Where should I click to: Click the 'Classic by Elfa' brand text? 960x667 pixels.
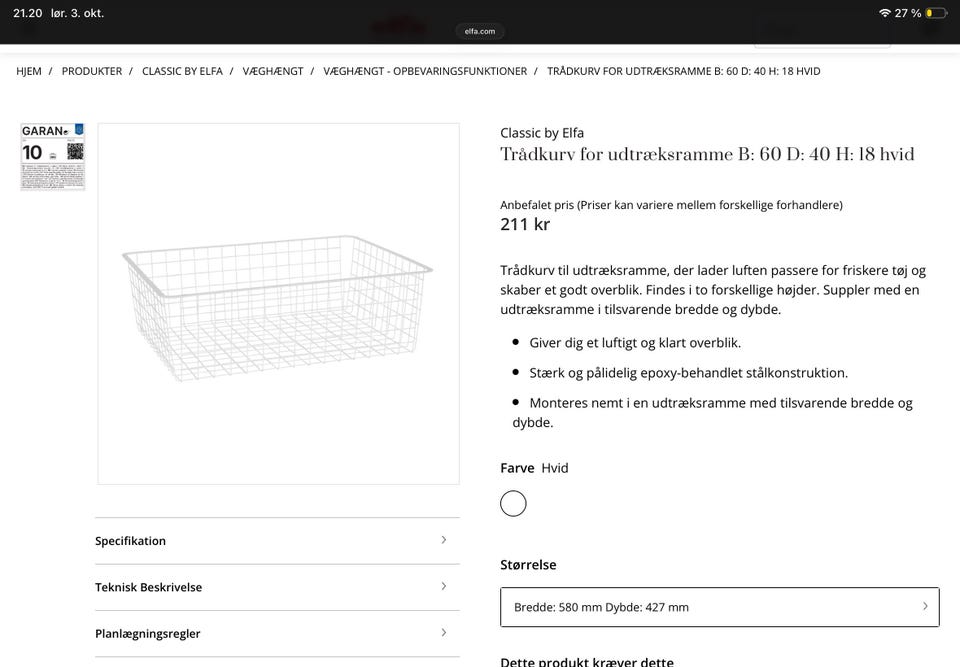click(542, 133)
